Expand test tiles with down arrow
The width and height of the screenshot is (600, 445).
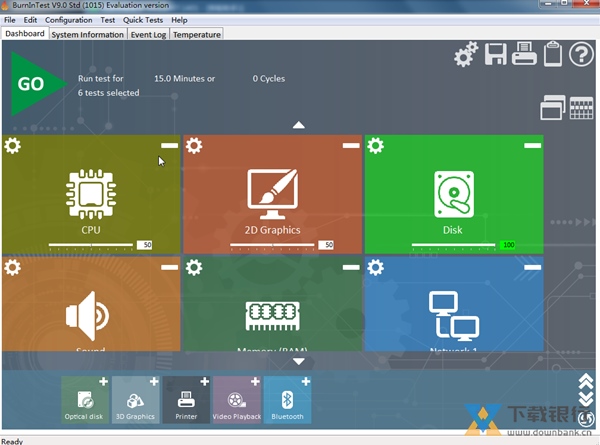coord(299,361)
